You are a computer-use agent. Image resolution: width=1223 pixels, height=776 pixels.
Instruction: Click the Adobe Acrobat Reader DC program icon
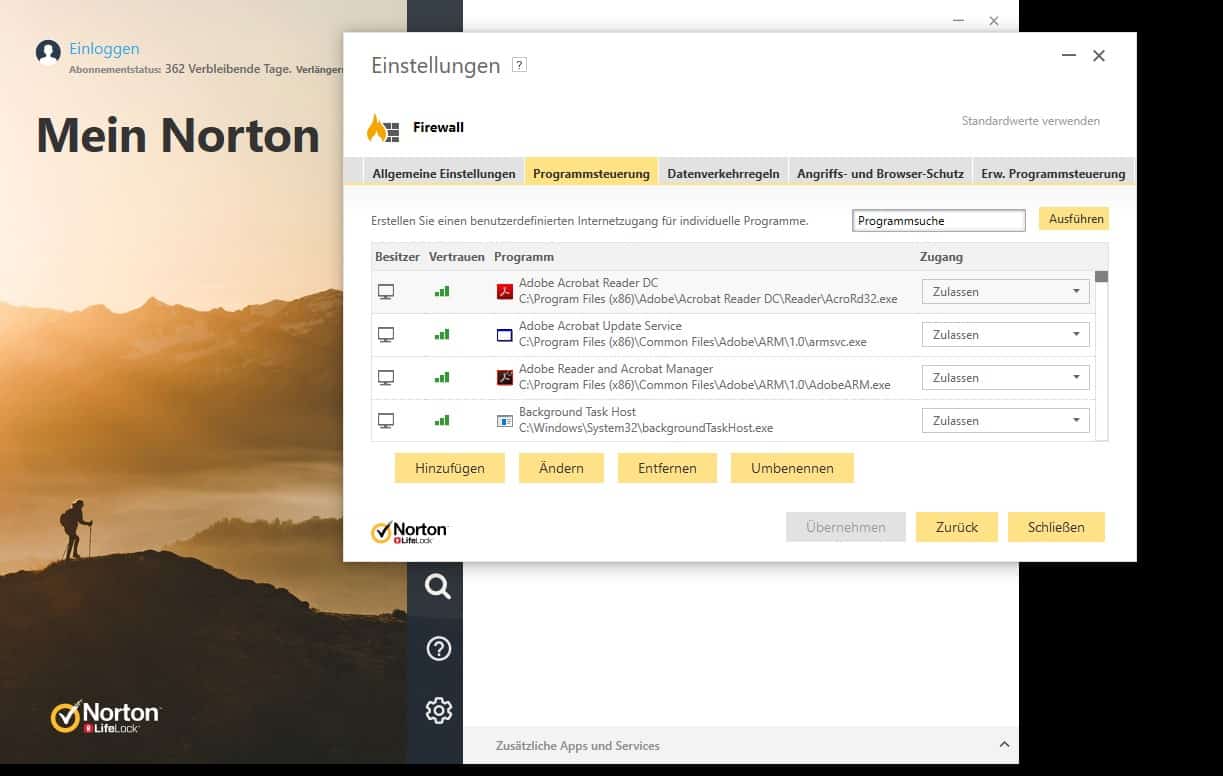click(505, 292)
